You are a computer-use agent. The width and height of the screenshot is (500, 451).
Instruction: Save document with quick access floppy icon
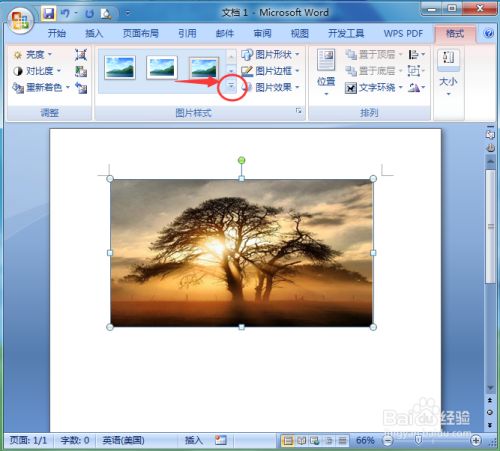[x=49, y=14]
